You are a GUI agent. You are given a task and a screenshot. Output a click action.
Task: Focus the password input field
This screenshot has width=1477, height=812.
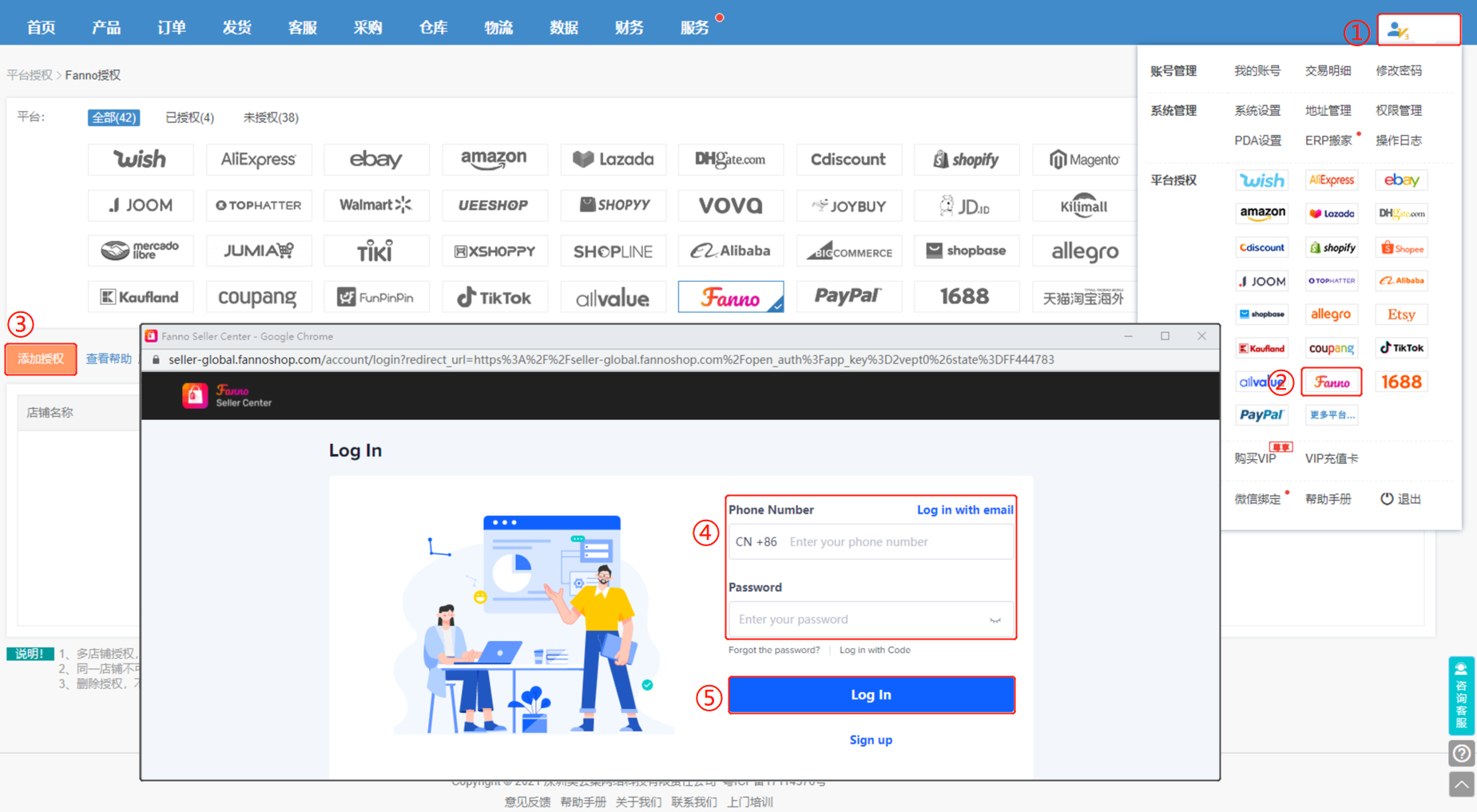pos(871,620)
